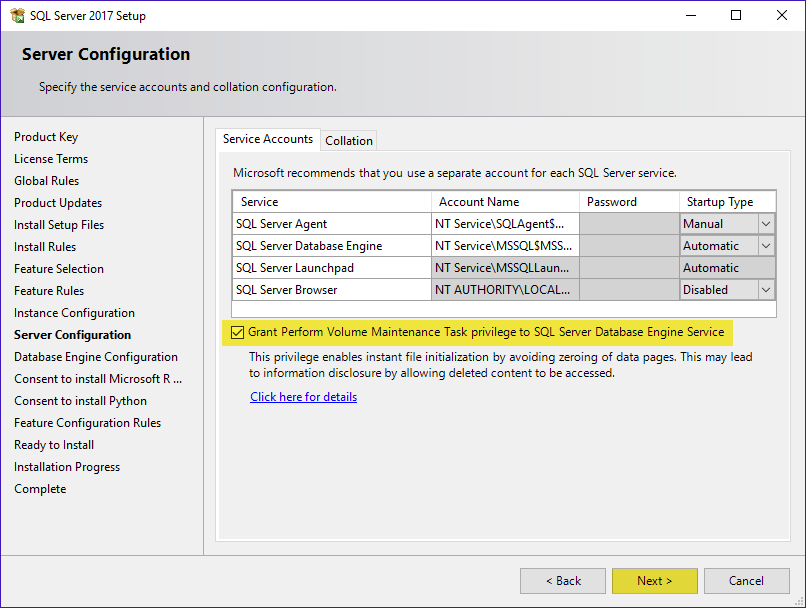
Task: Select the SQL Server Agent account name cell
Action: 505,224
